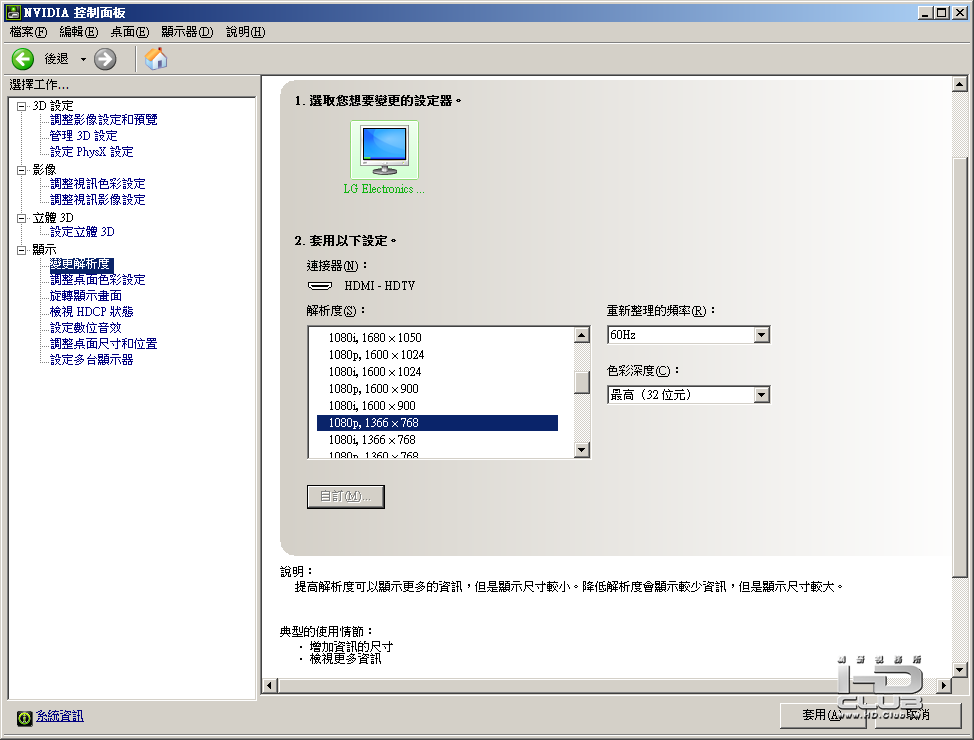This screenshot has height=740, width=974.
Task: Select 變更解析度 in the tree
Action: tap(81, 264)
